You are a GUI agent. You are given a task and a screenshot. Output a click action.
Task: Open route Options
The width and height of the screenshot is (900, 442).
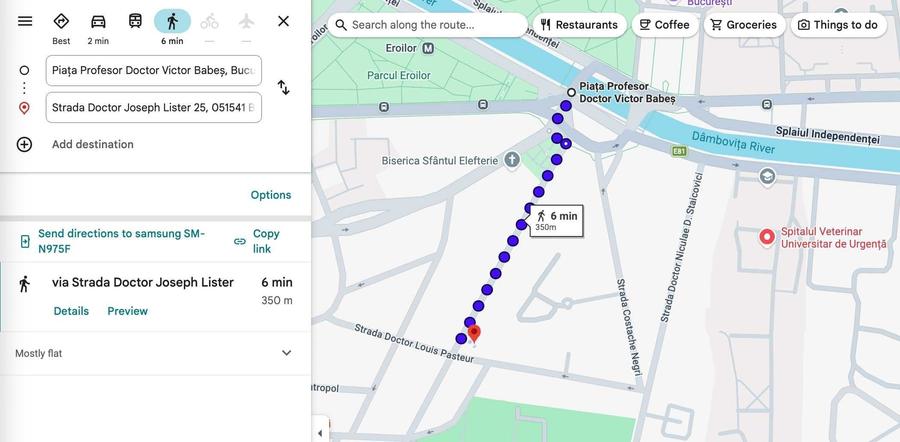[271, 195]
